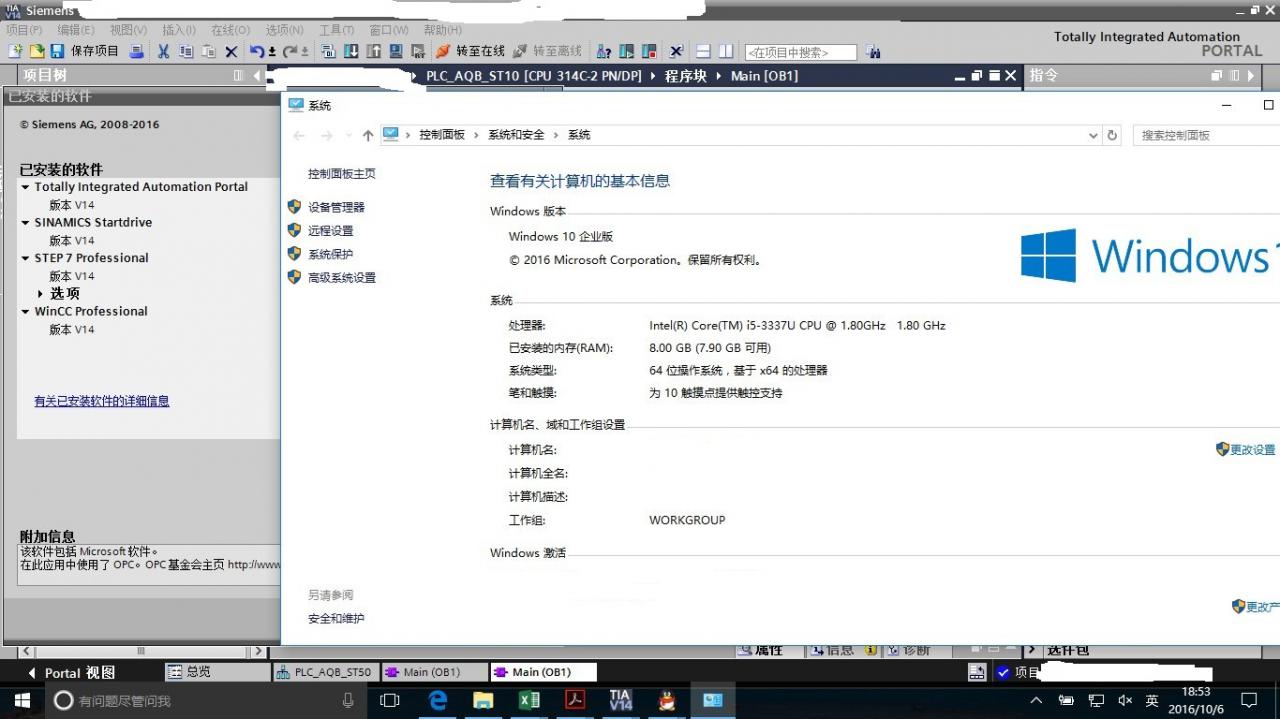
Task: Click the search-in-project binoculars icon
Action: 873,52
